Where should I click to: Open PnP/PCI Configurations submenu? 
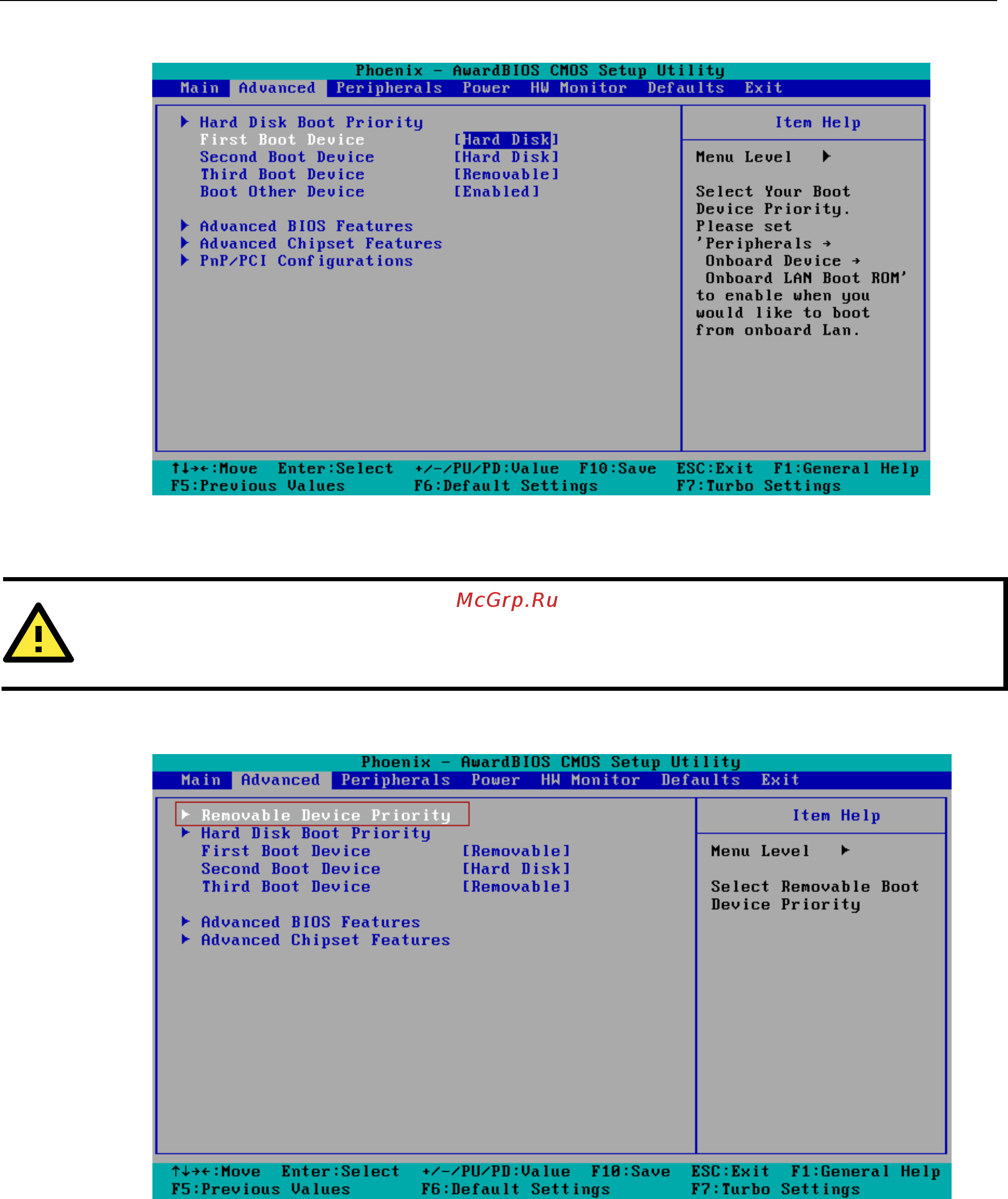tap(307, 262)
